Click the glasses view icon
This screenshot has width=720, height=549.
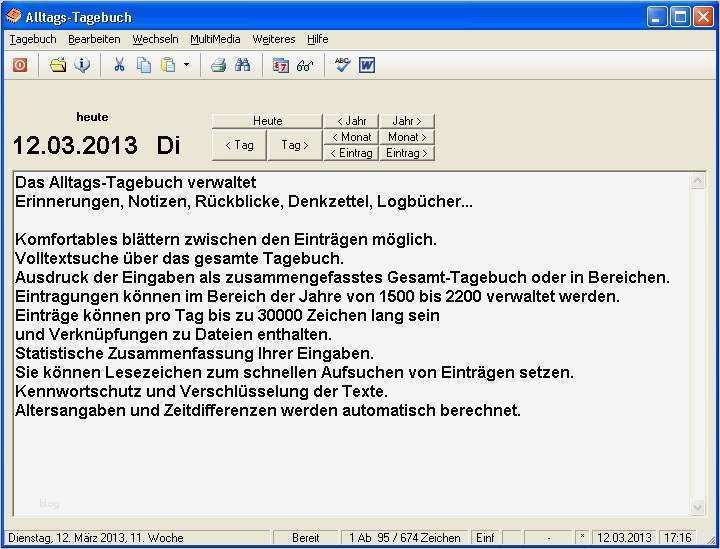point(305,65)
